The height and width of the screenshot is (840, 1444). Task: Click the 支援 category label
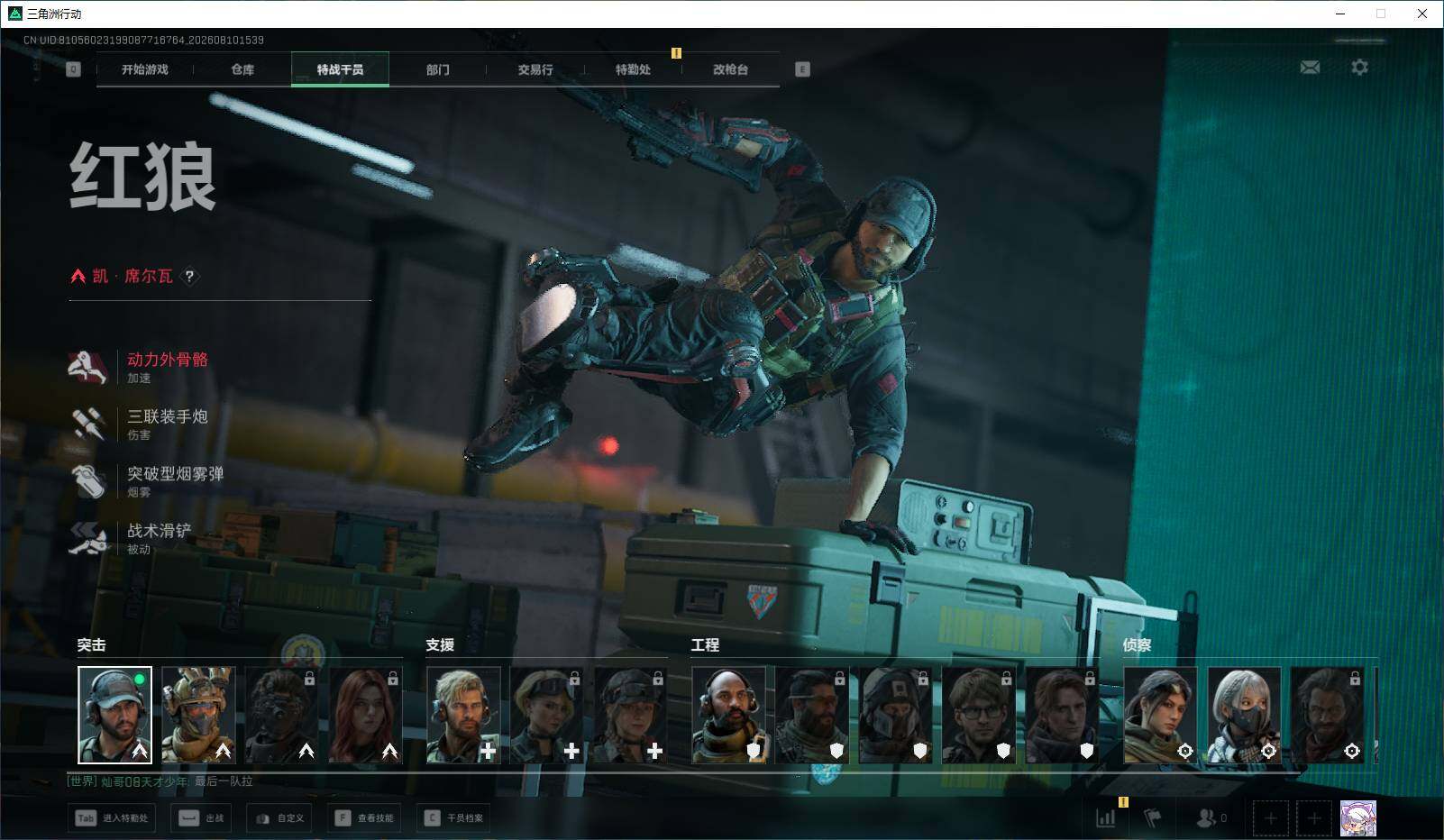pos(440,645)
